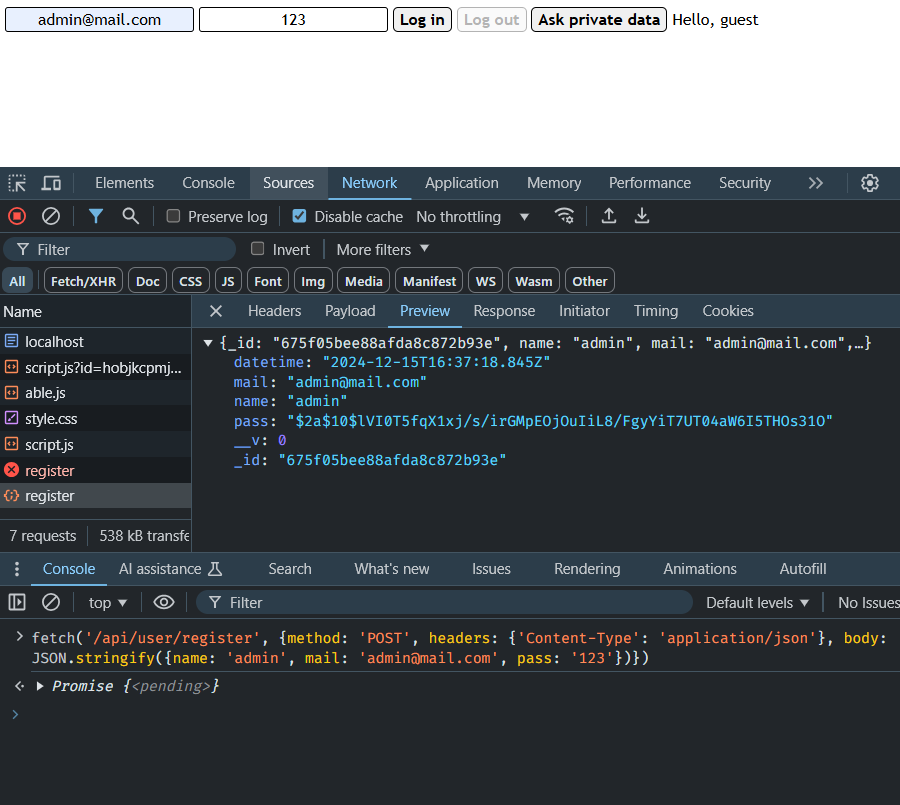Sort by Name column header
The image size is (900, 805).
[x=95, y=312]
